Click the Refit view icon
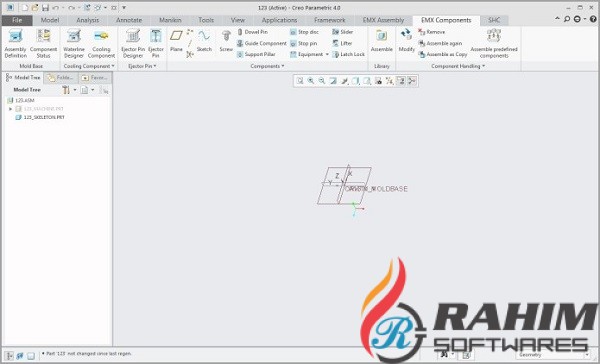Viewport: 600px width, 364px height. (300, 81)
